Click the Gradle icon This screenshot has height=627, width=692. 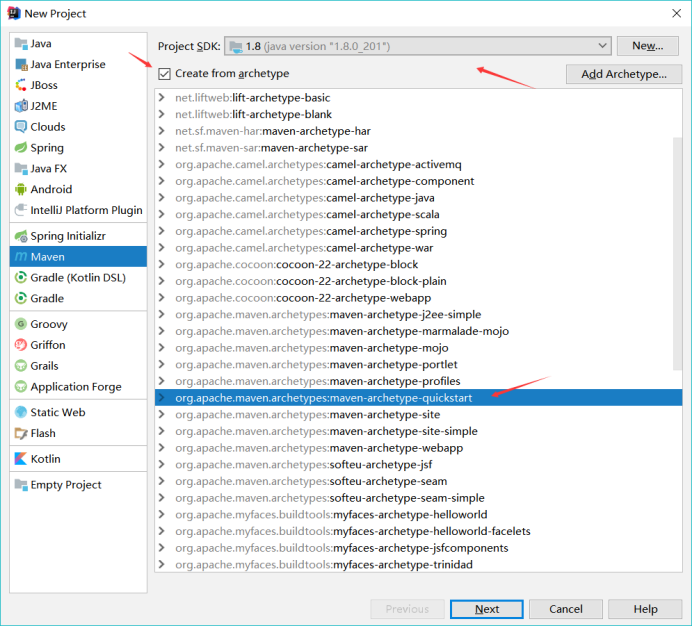pos(21,298)
